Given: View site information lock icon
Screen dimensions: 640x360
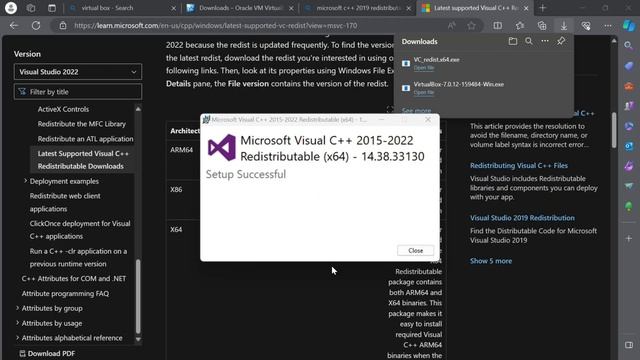Looking at the screenshot, I should 63,25.
